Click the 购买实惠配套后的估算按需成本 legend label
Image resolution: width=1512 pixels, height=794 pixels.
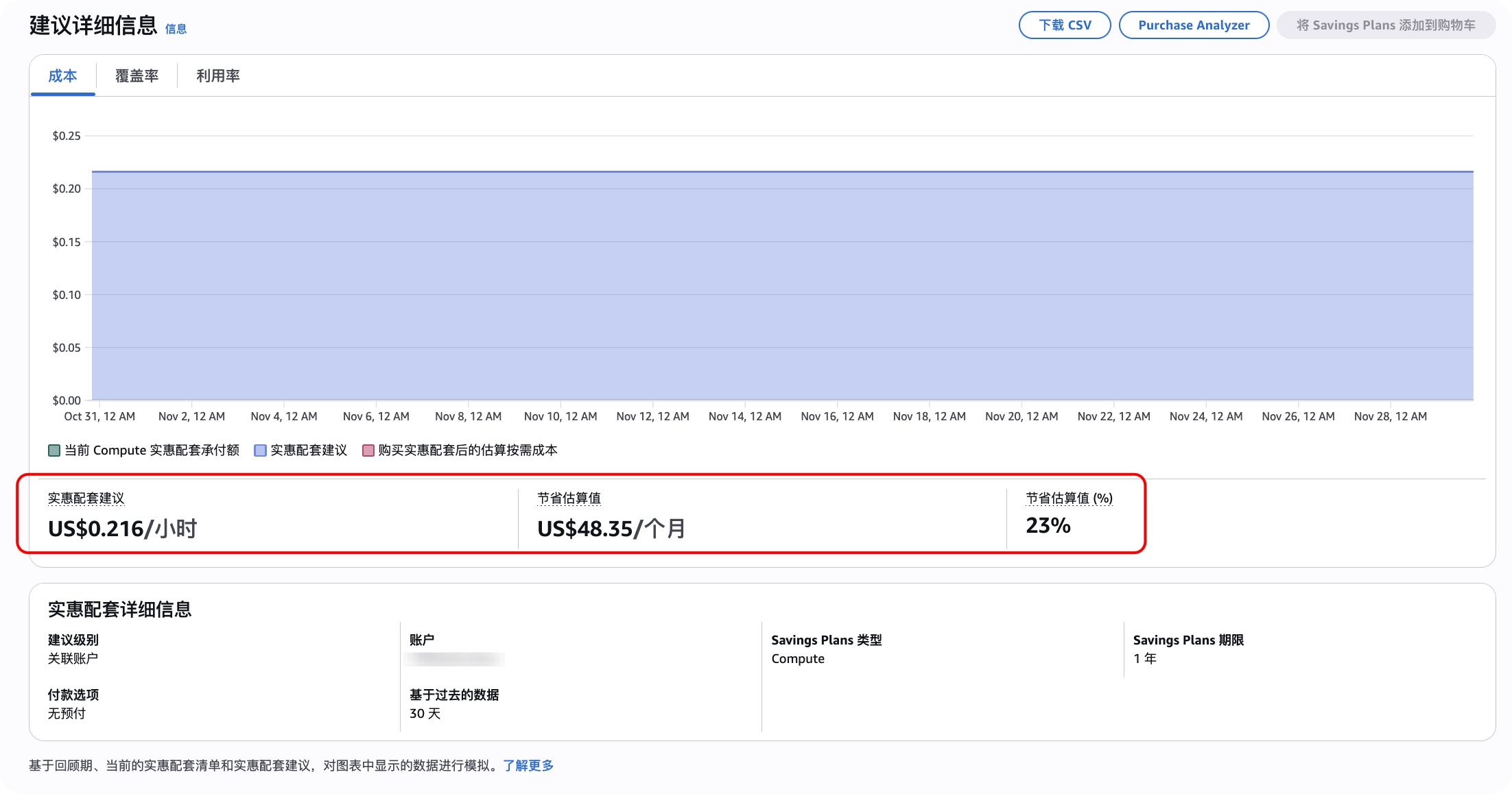tap(467, 450)
